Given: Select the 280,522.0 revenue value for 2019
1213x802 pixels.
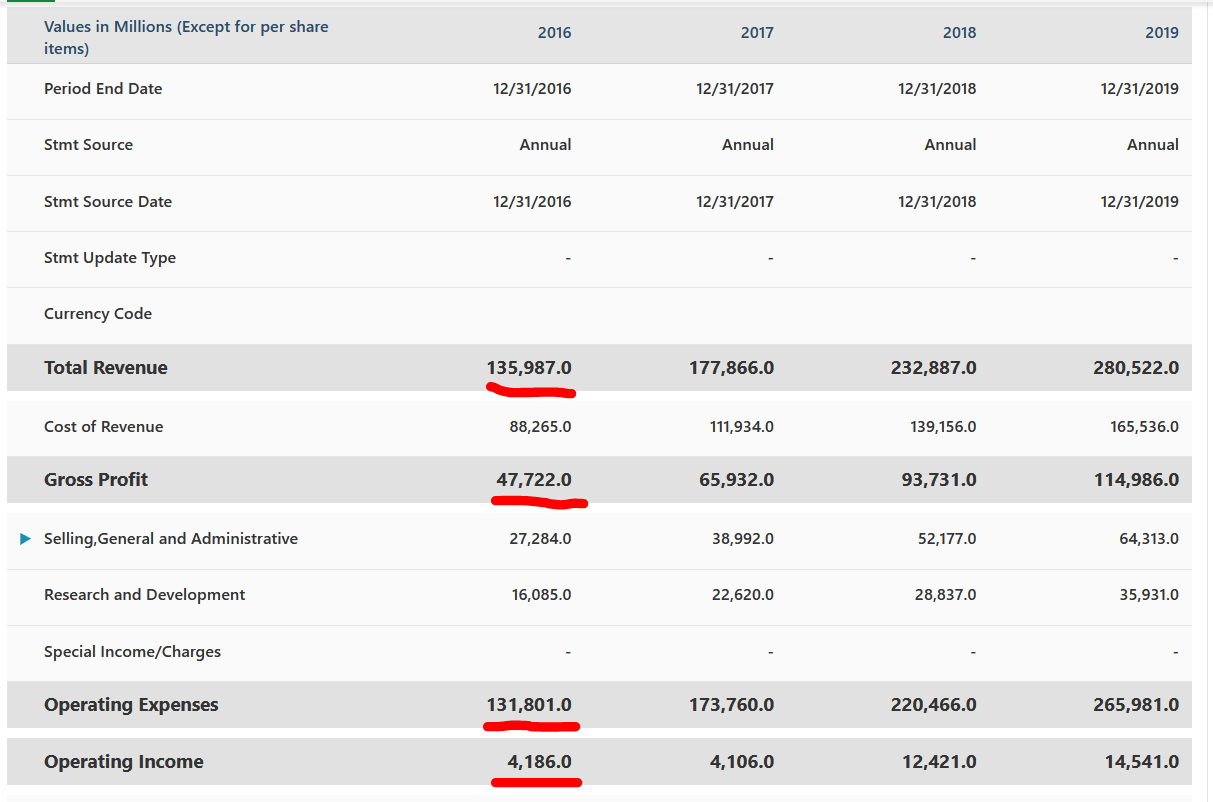Looking at the screenshot, I should [1135, 367].
